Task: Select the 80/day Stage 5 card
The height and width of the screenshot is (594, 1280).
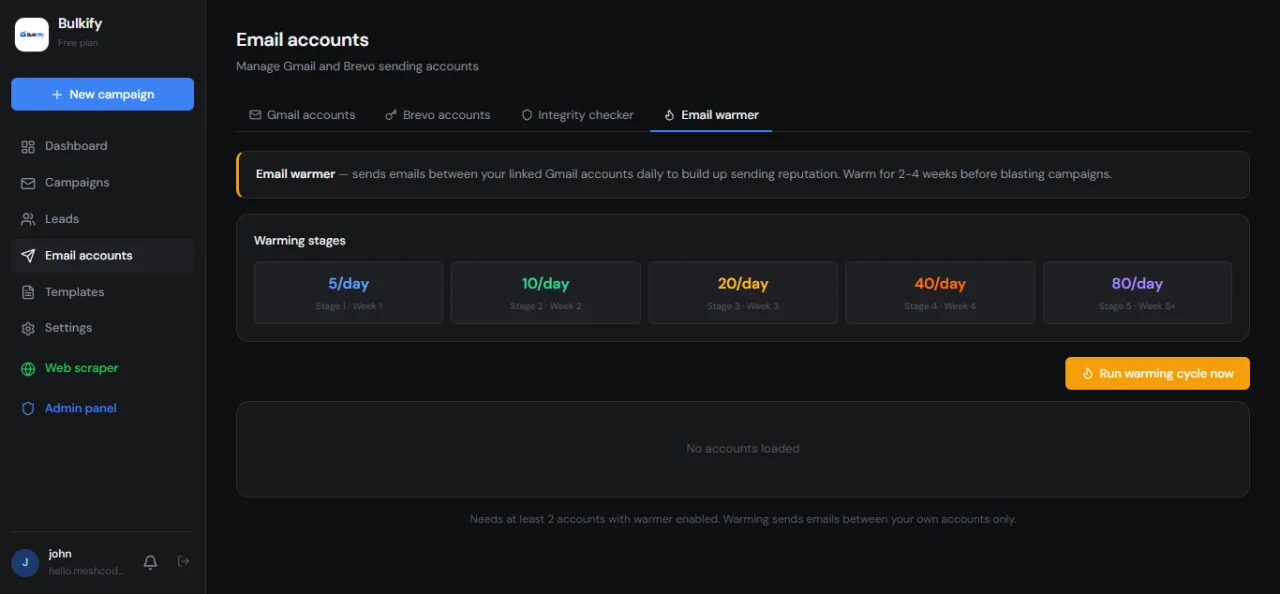Action: point(1137,293)
